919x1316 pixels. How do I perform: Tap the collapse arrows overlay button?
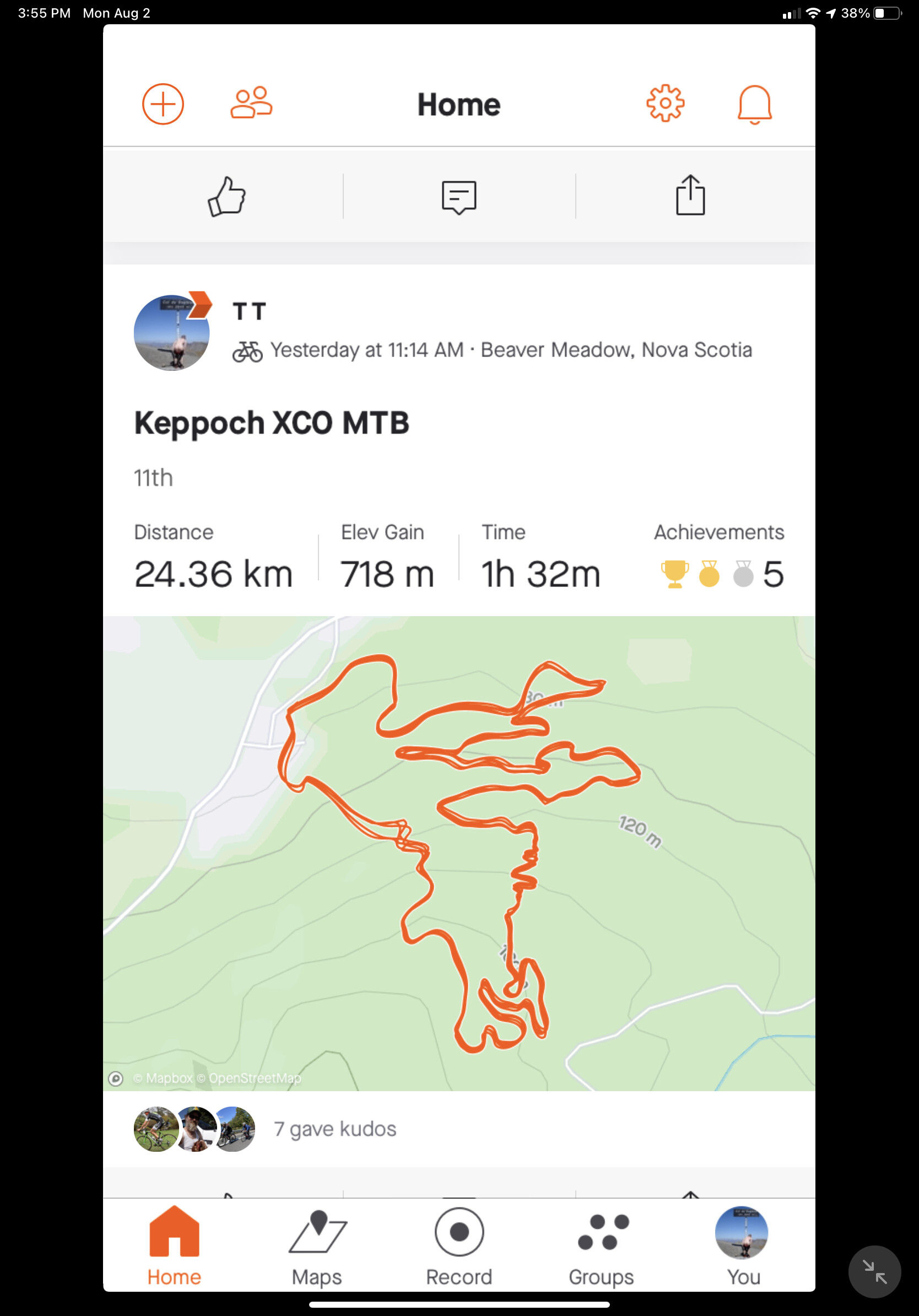[x=874, y=1272]
